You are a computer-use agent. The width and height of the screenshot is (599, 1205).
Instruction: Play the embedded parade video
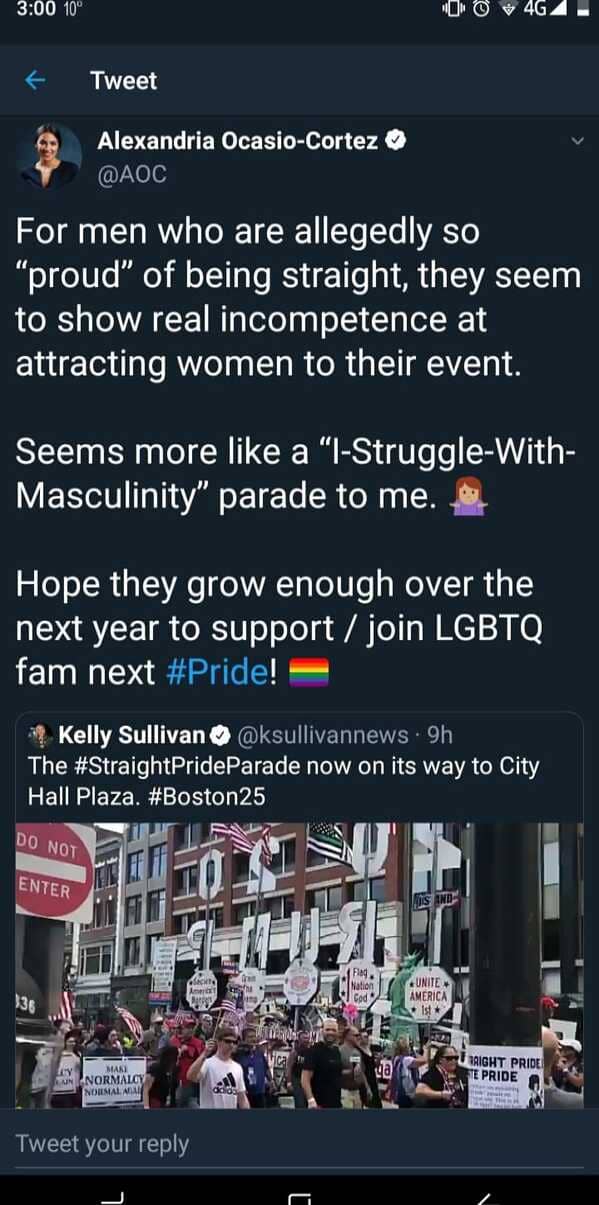tap(299, 960)
